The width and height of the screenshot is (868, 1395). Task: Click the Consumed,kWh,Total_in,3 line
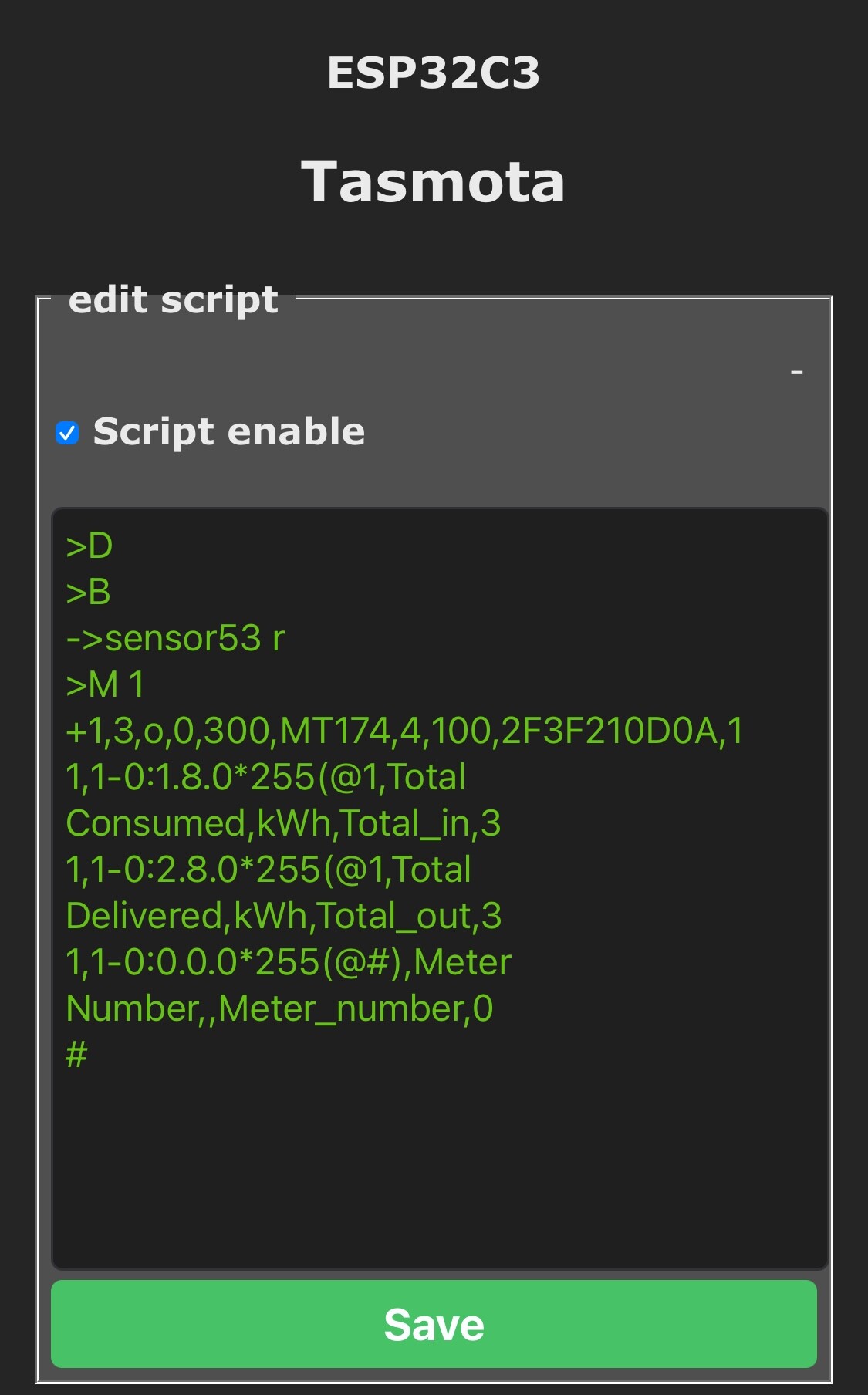[x=283, y=823]
